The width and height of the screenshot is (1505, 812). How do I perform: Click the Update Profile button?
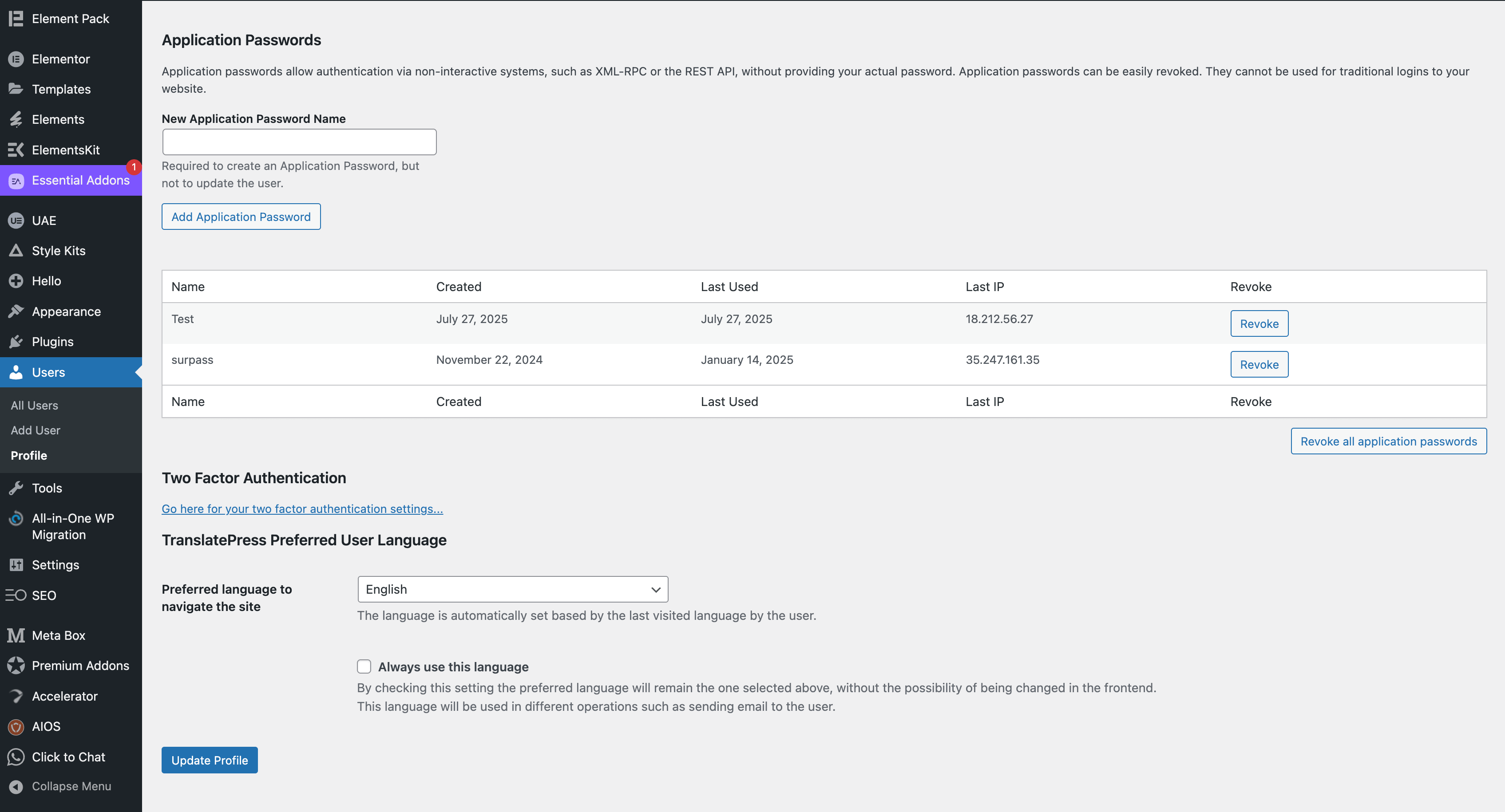(209, 760)
